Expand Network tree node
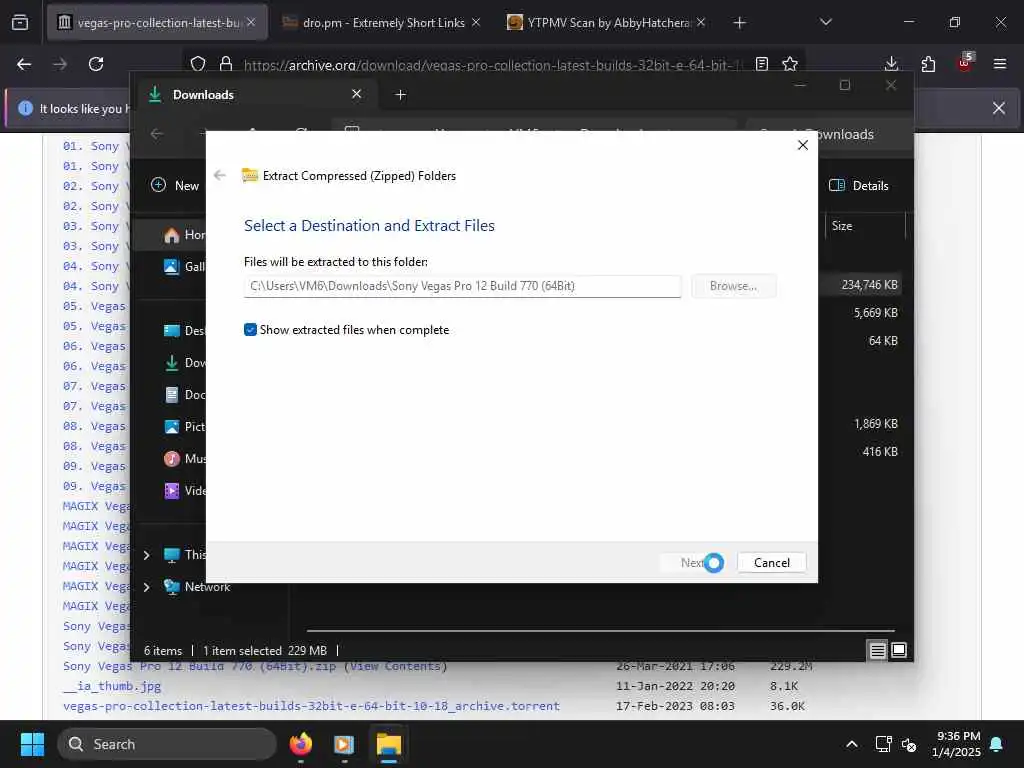Screen dimensions: 1024x768 click(x=146, y=587)
